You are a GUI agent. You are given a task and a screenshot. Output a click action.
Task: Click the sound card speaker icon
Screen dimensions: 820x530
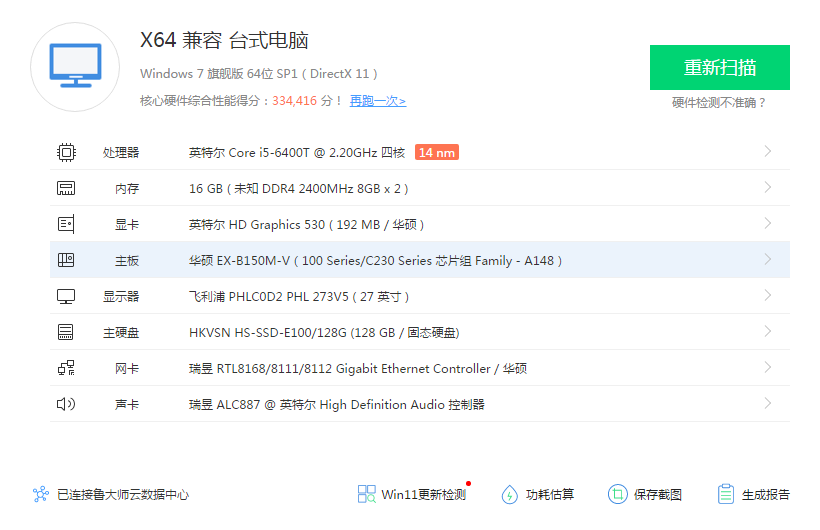coord(66,404)
